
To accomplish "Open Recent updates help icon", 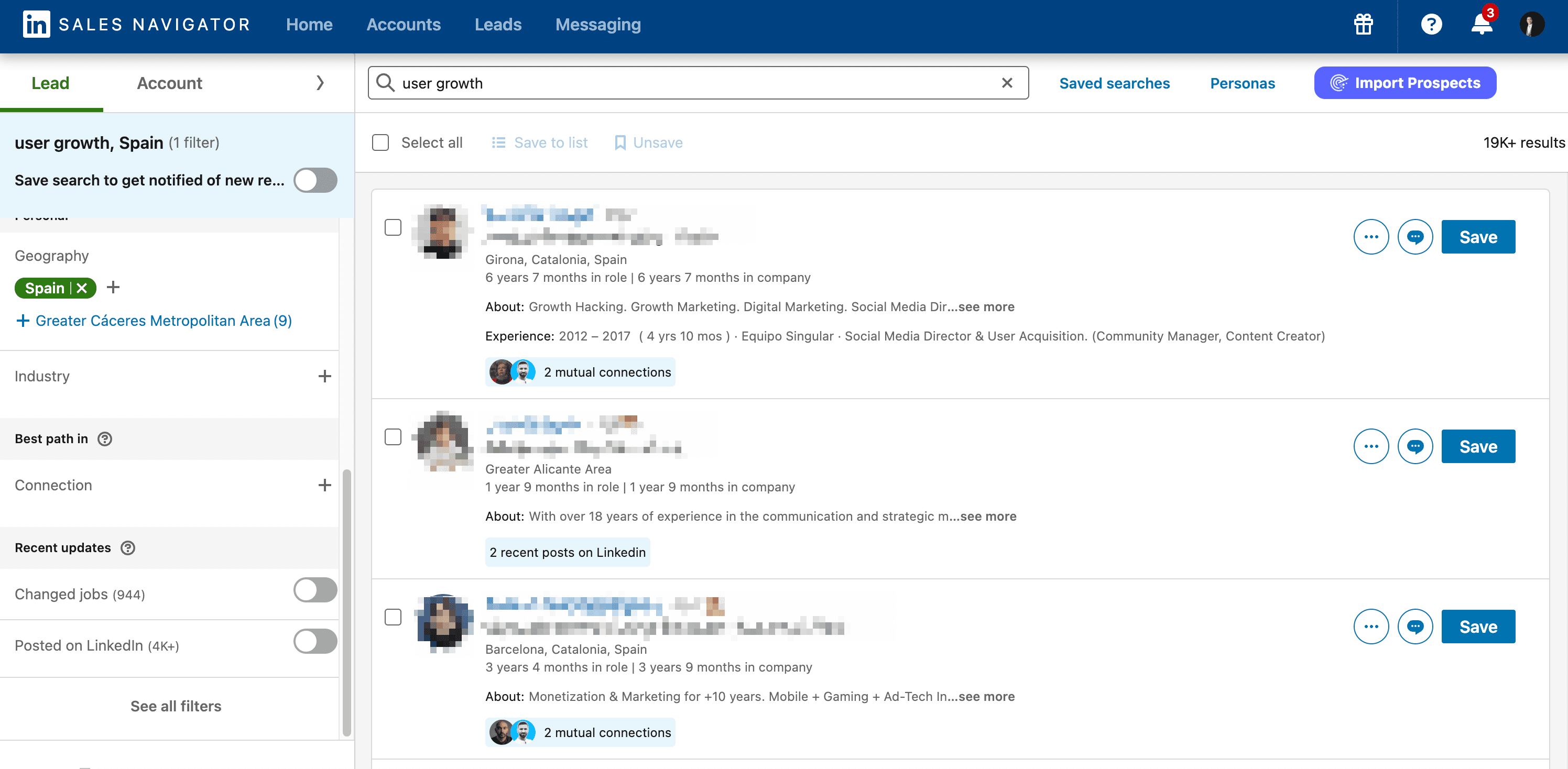I will coord(128,547).
